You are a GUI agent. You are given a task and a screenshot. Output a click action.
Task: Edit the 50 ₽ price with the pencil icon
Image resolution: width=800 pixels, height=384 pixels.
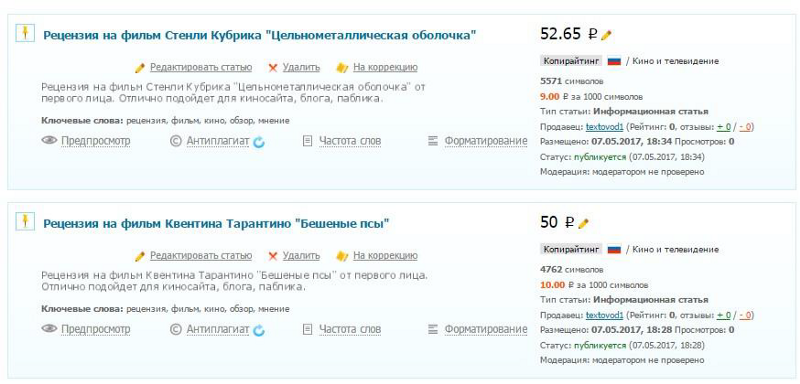pyautogui.click(x=584, y=223)
